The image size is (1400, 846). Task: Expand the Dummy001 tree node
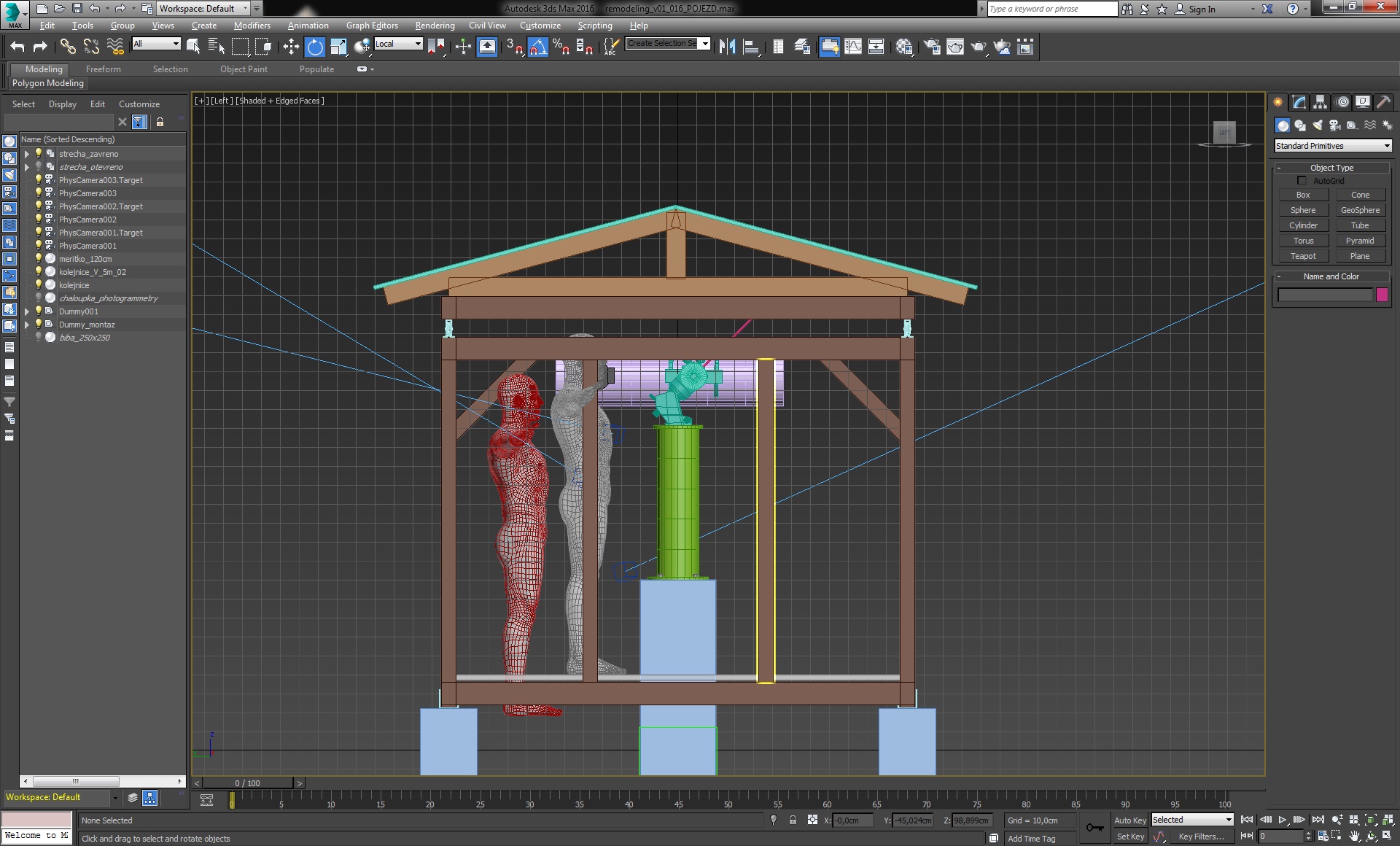[27, 311]
